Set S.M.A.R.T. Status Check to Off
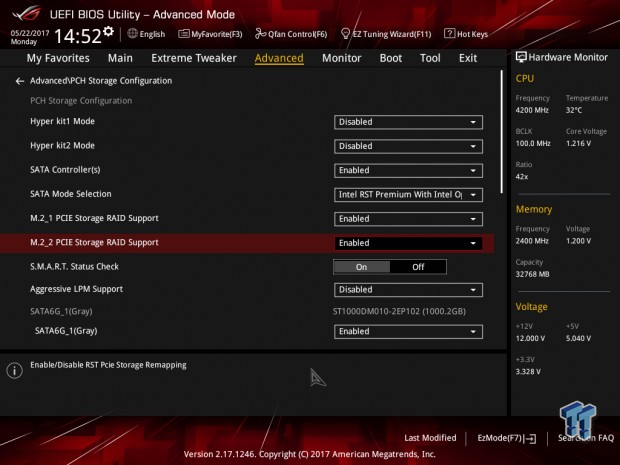This screenshot has height=465, width=620. (x=418, y=267)
